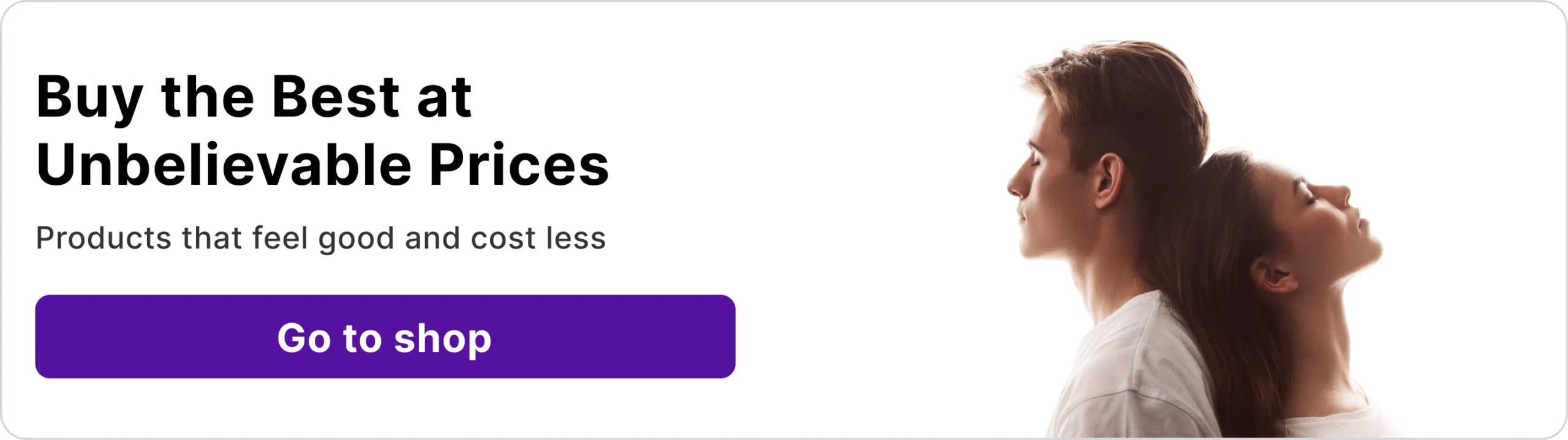Open the couple photo on the banner
1568x440 pixels.
point(1194,239)
